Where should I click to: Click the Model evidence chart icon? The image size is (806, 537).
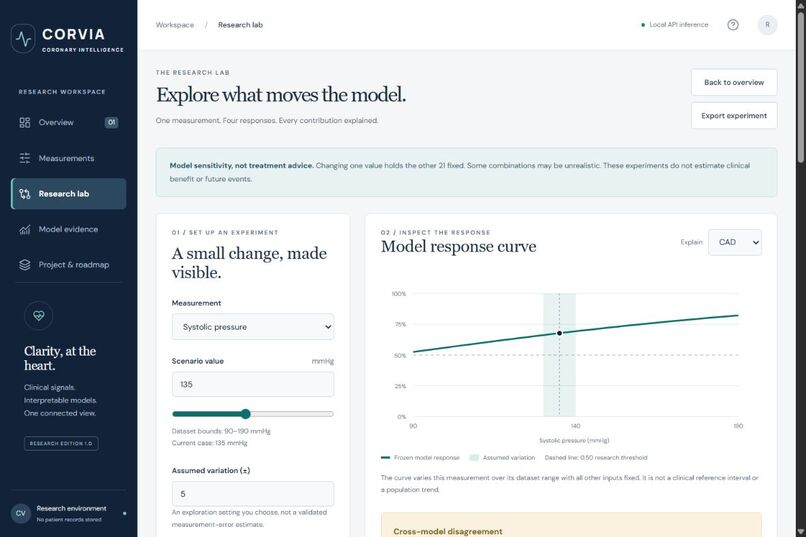pyautogui.click(x=25, y=229)
